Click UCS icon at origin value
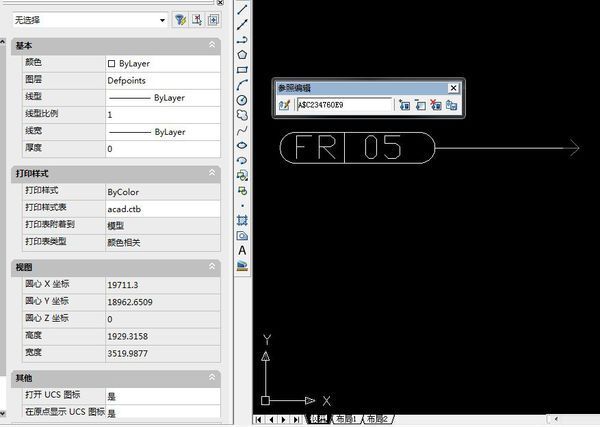Image resolution: width=600 pixels, height=427 pixels. [163, 412]
